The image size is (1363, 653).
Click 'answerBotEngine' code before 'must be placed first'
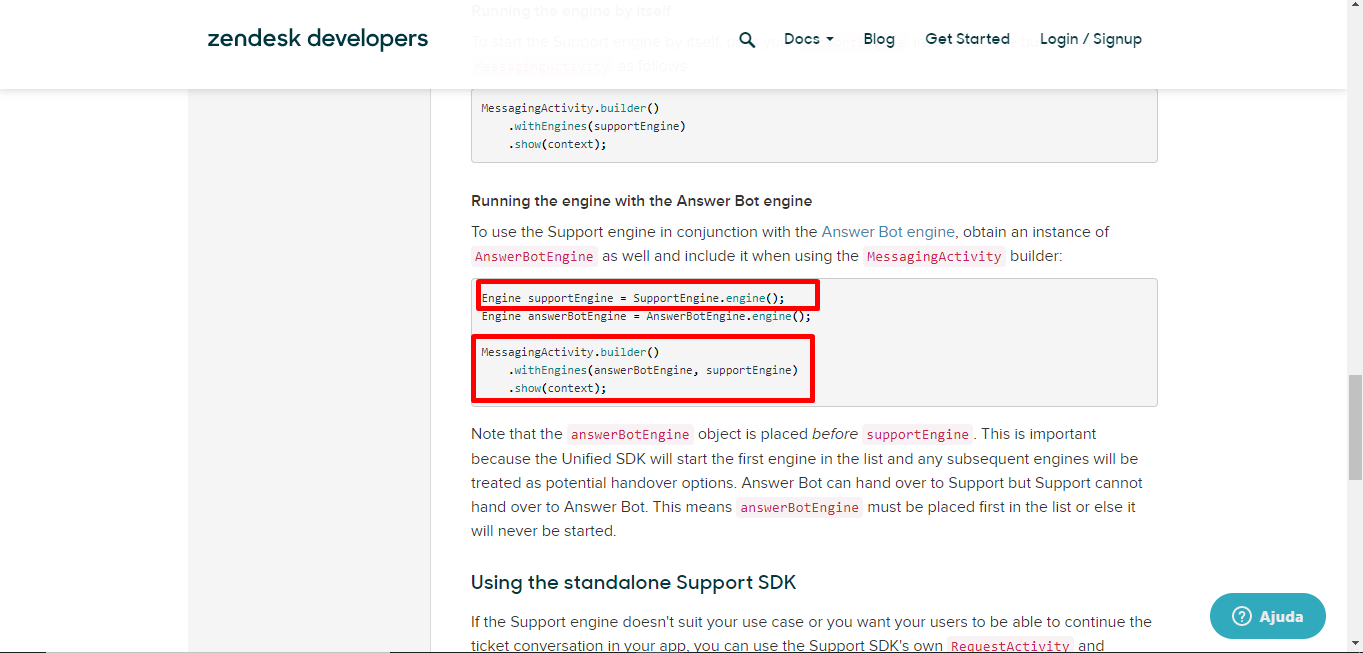(799, 507)
